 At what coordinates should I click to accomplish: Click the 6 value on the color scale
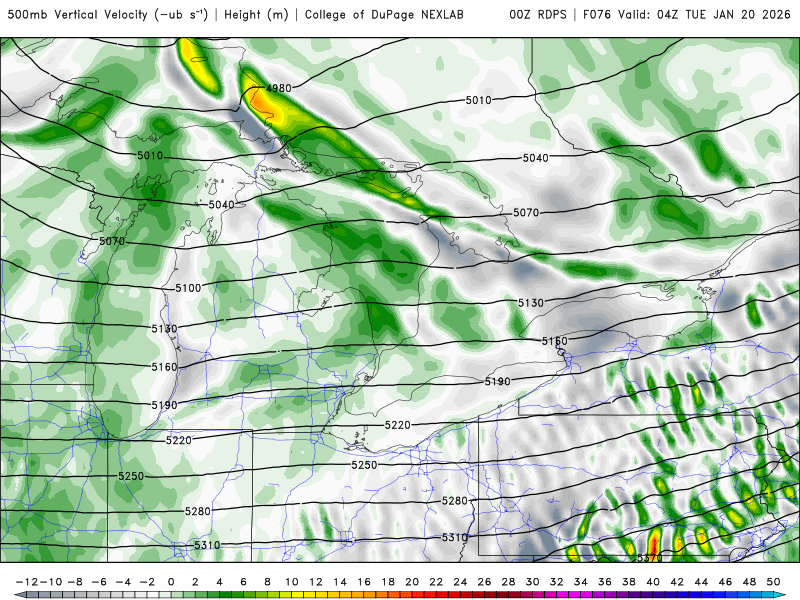click(243, 582)
